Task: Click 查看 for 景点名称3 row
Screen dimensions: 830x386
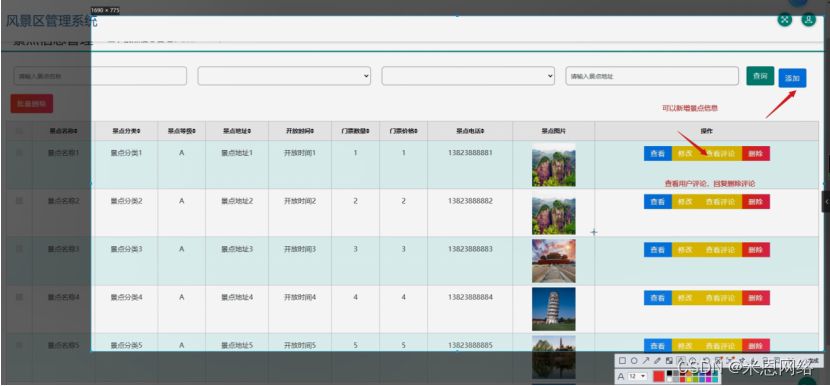Action: [x=657, y=250]
